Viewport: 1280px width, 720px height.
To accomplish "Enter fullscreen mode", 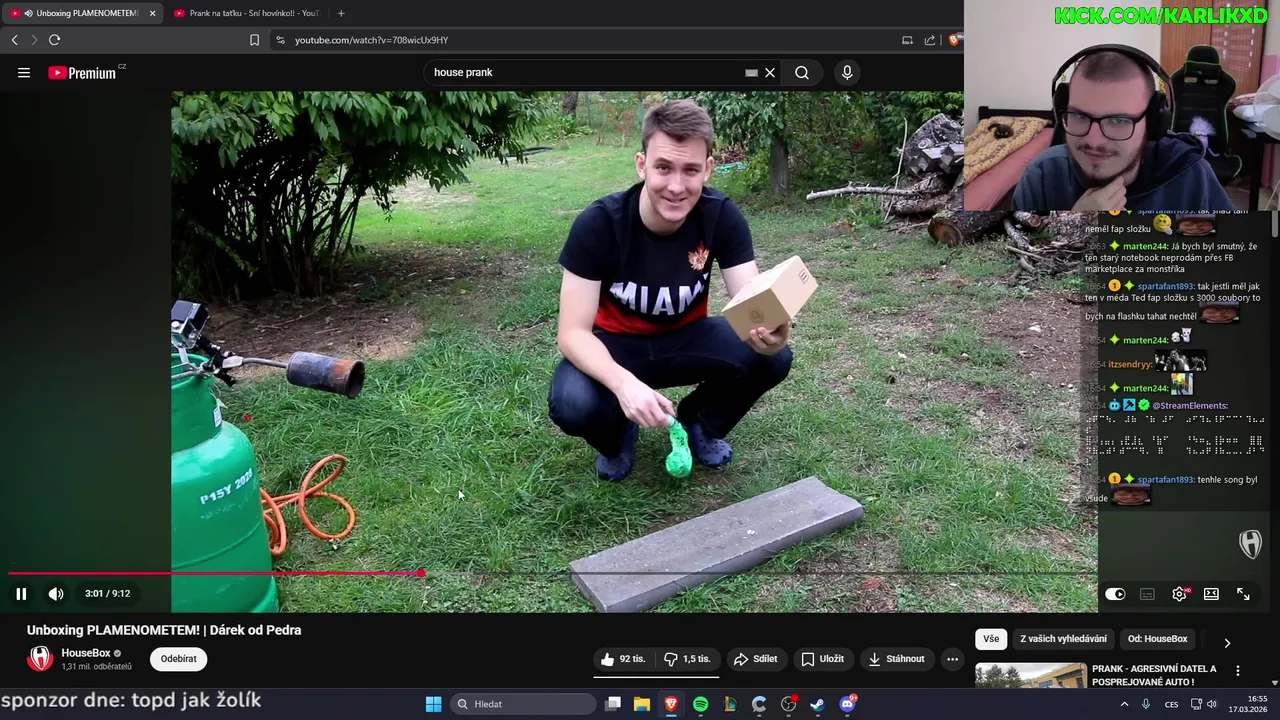I will [x=1243, y=594].
